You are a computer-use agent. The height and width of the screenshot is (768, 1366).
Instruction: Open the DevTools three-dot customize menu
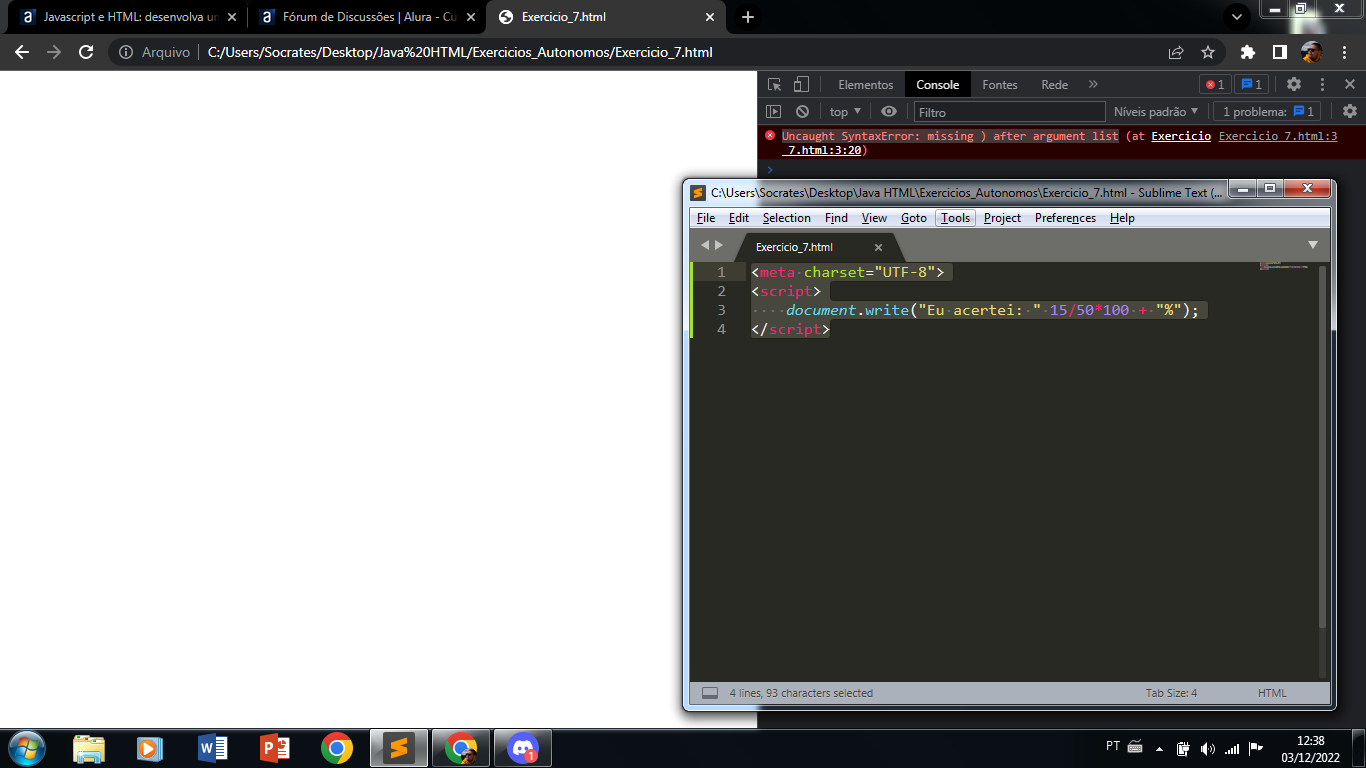(x=1322, y=85)
